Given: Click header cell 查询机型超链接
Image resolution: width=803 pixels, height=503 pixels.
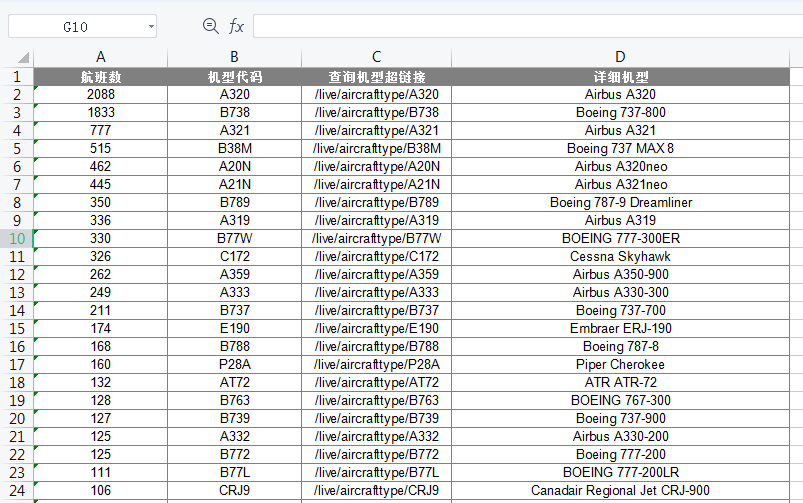Looking at the screenshot, I should click(376, 77).
